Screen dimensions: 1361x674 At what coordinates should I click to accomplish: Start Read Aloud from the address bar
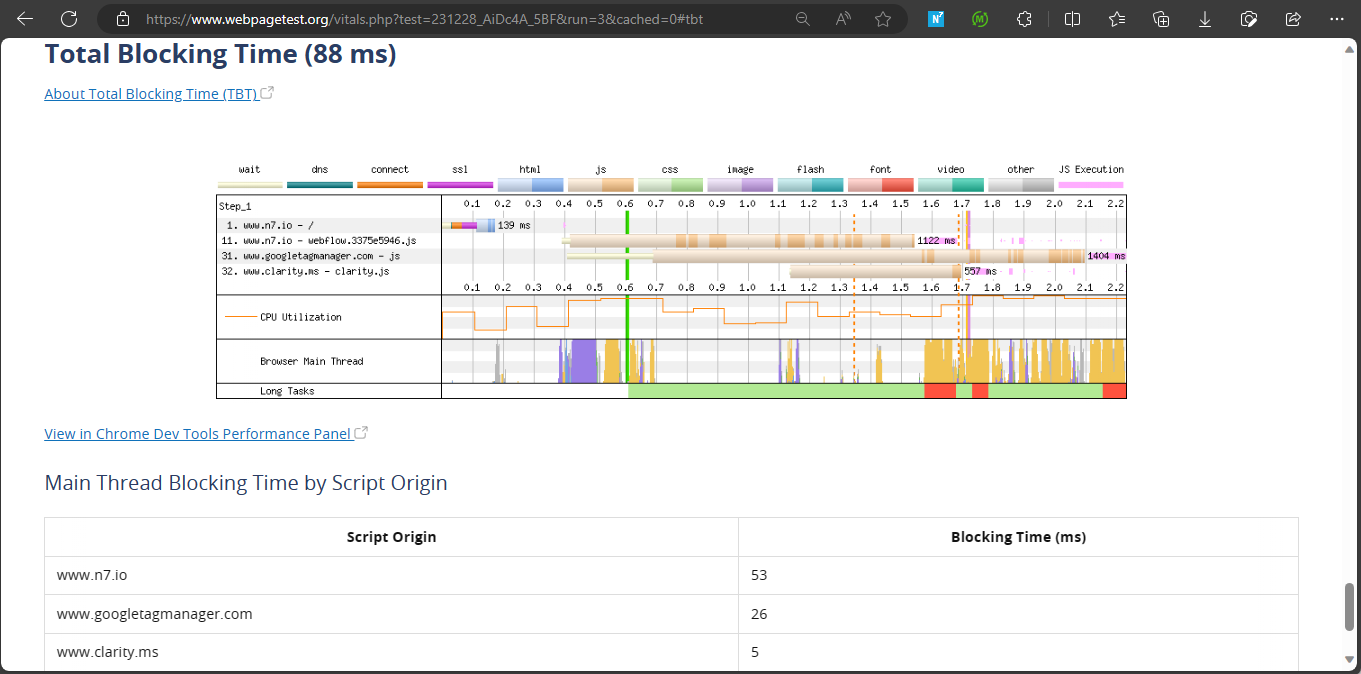click(842, 19)
